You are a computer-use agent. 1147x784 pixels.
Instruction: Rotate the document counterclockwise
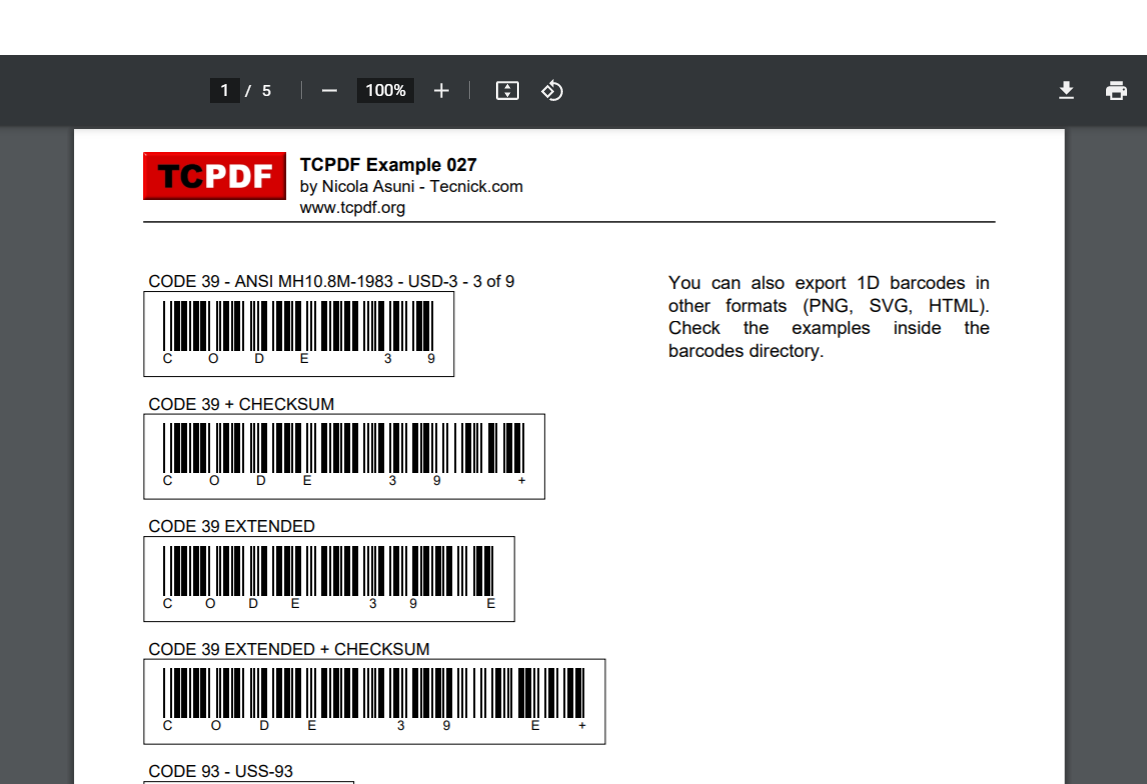(x=552, y=91)
